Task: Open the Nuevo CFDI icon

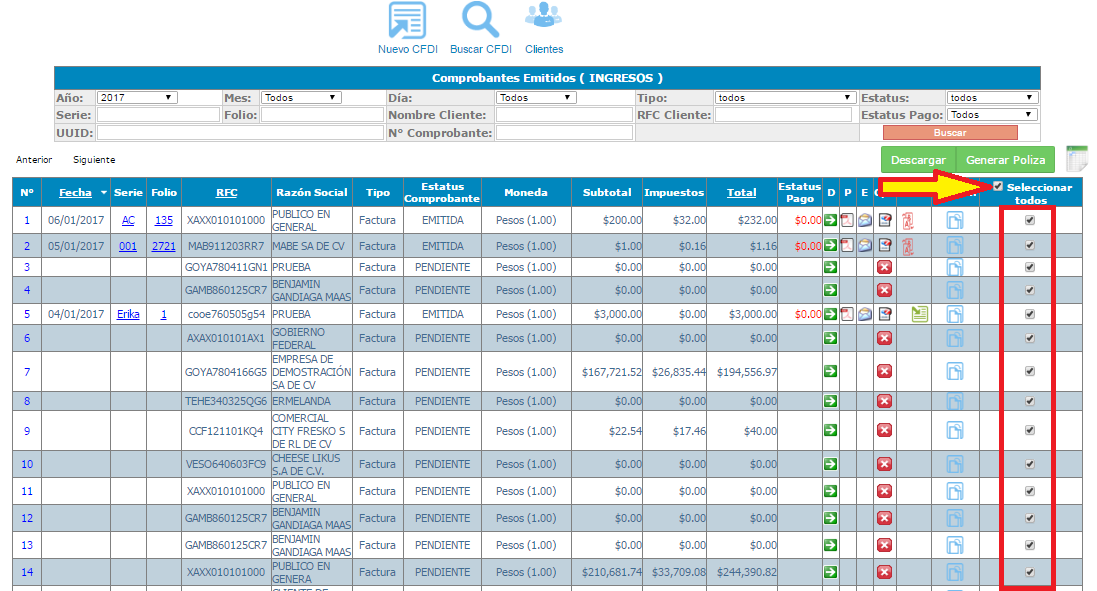Action: [407, 20]
